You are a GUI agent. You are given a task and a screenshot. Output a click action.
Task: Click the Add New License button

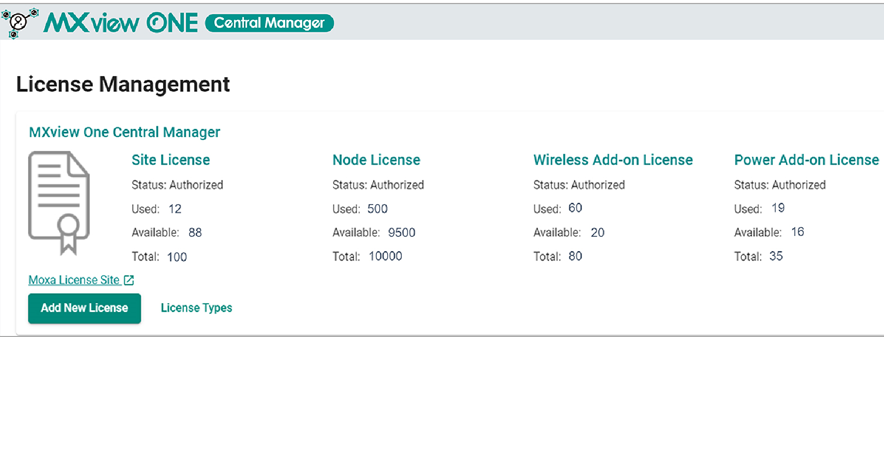(x=85, y=308)
